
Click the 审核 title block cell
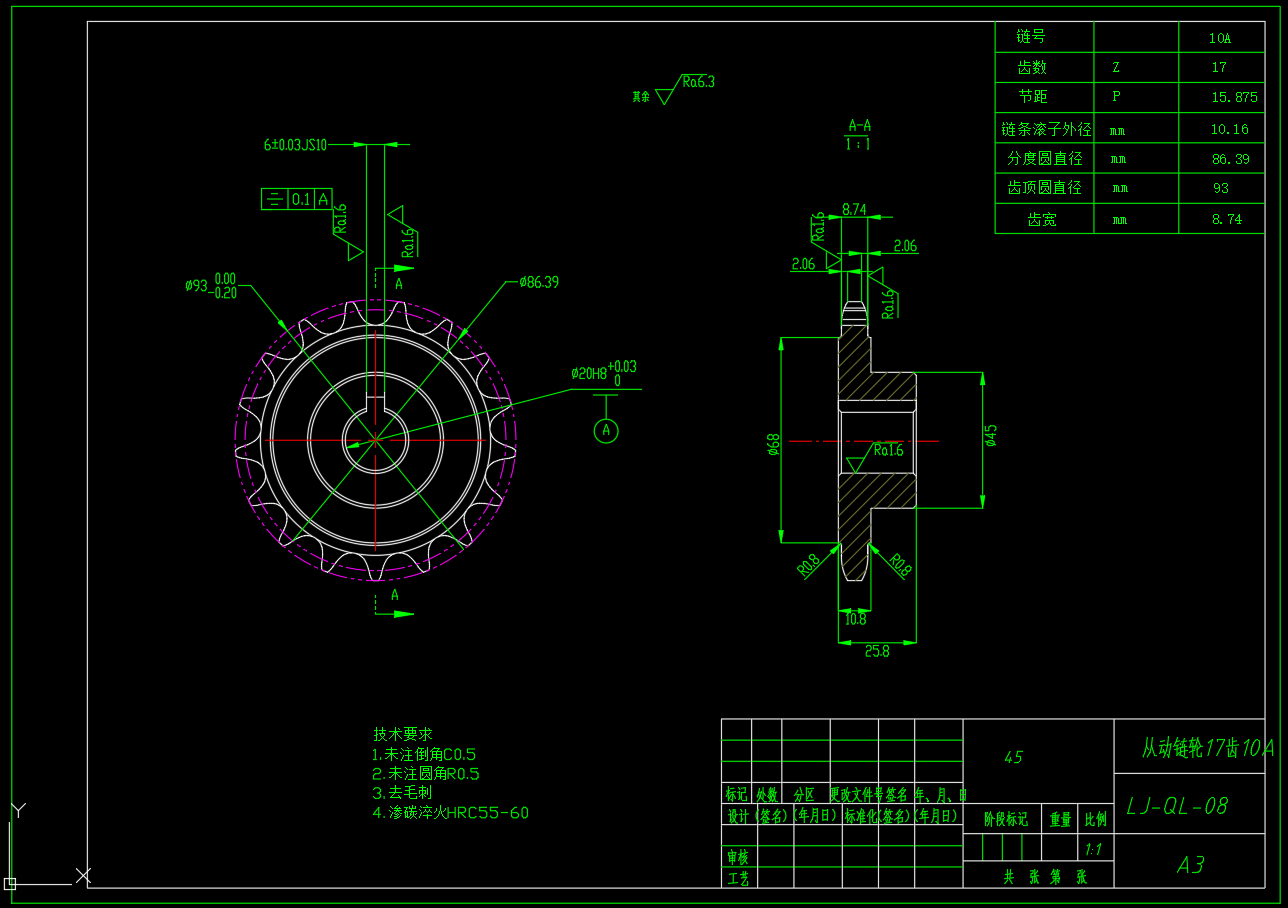click(737, 857)
